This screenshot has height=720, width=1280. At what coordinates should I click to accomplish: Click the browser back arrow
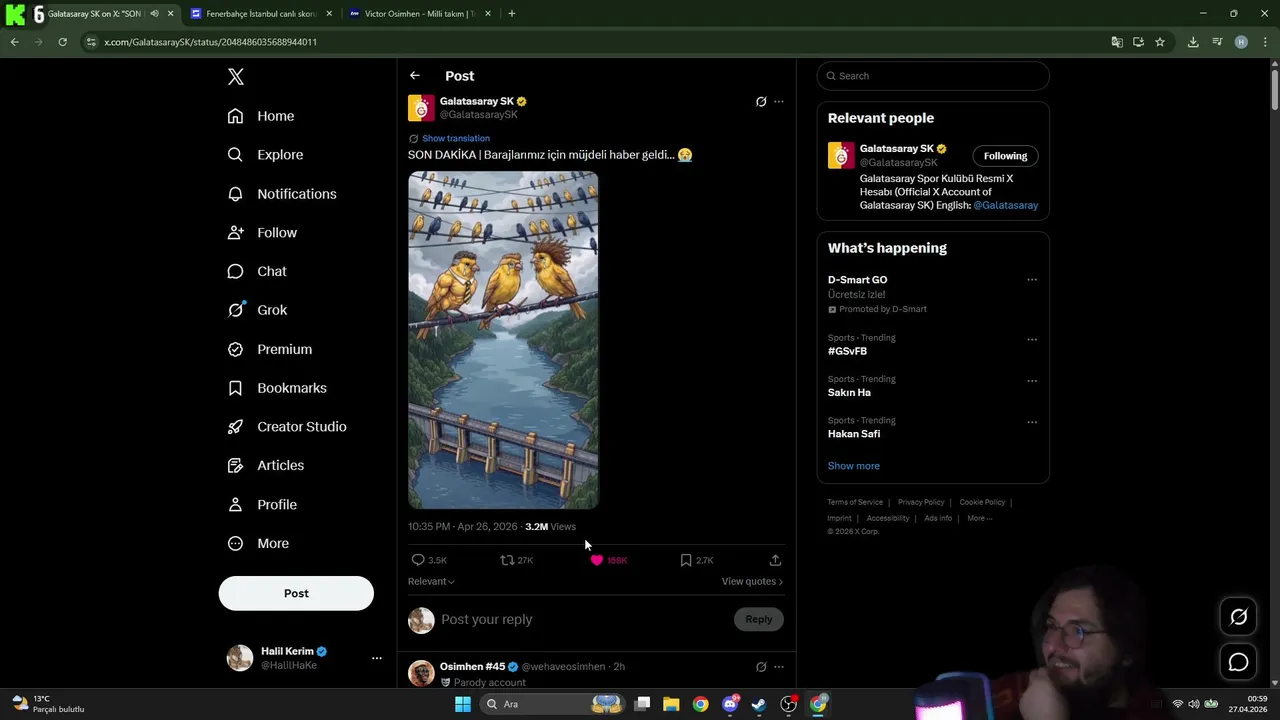click(14, 42)
